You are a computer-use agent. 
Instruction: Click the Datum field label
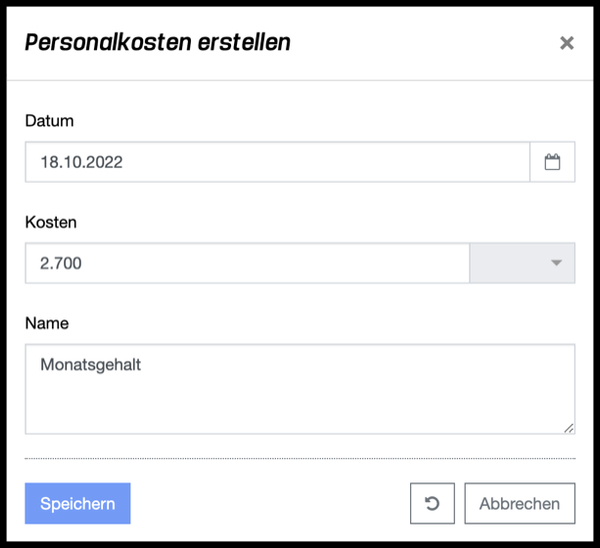[x=49, y=121]
